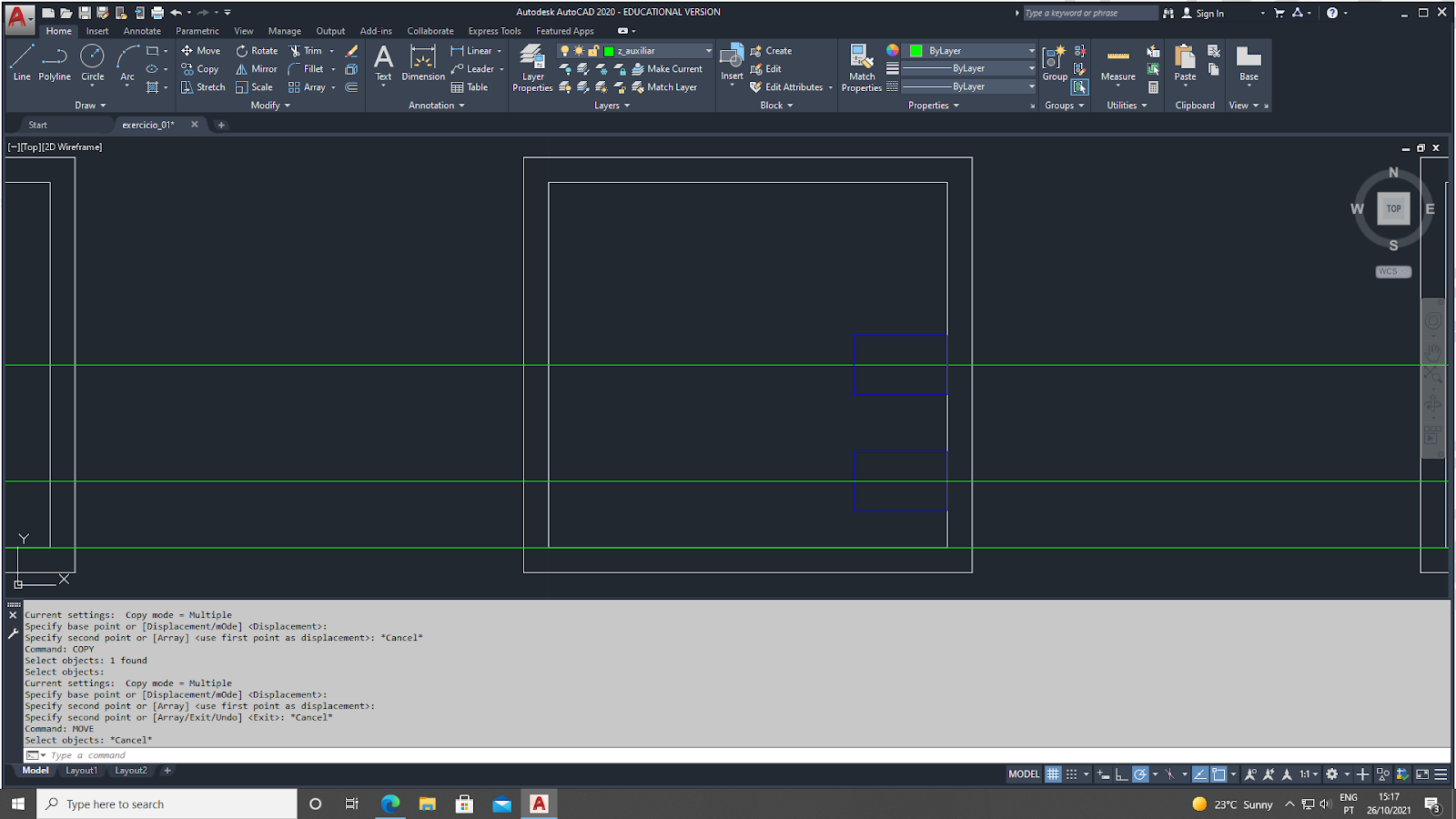
Task: Open annotation scale 1:1 dropdown
Action: (1309, 774)
